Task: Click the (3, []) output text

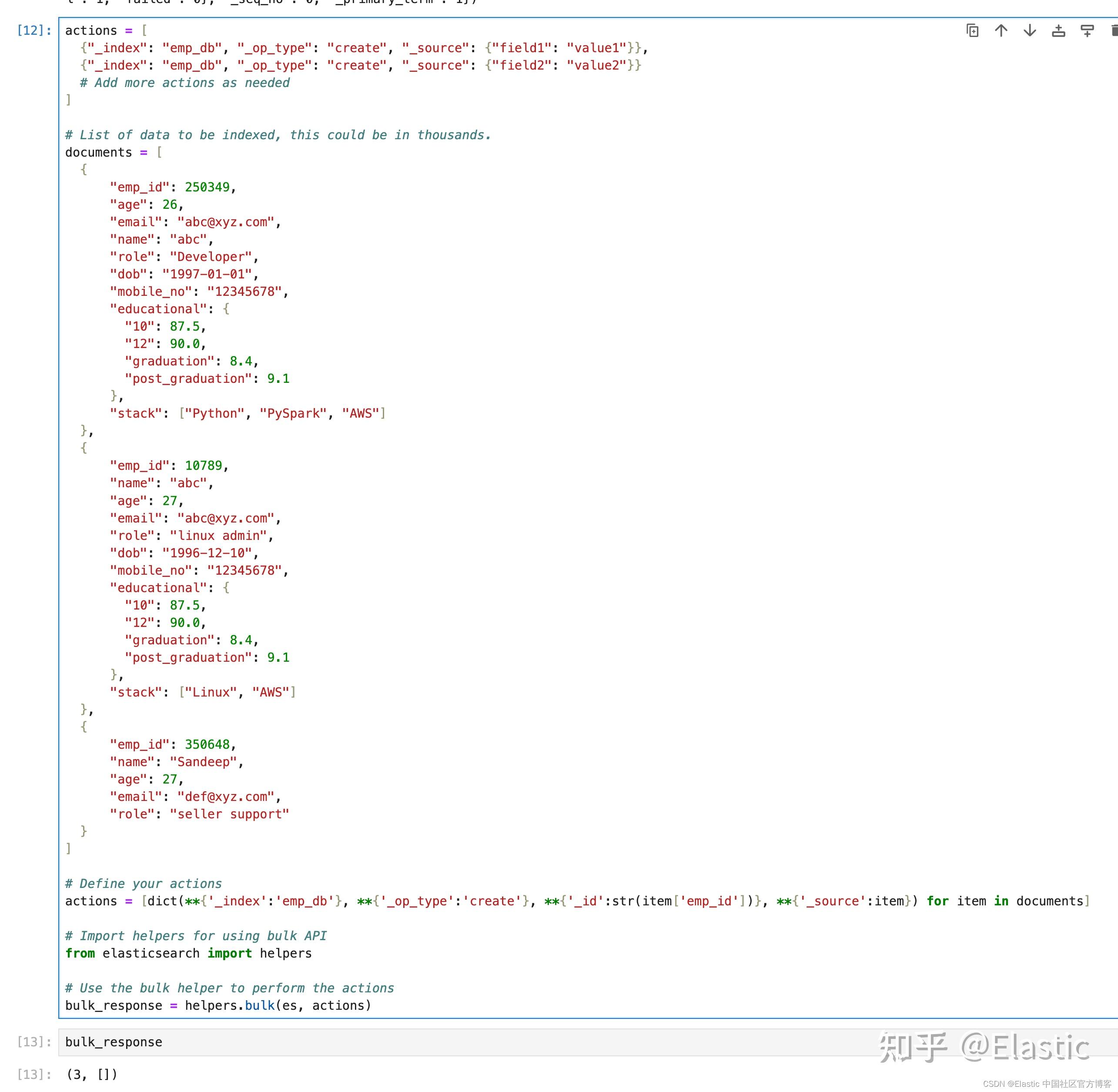Action: 92,1074
